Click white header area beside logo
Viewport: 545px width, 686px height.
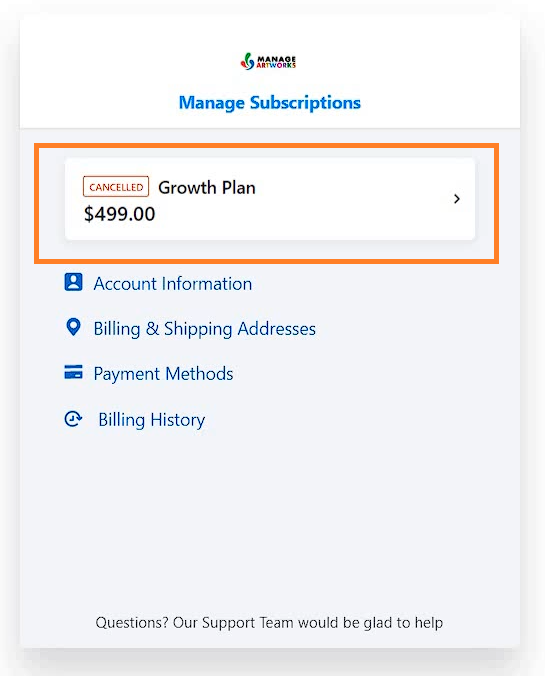tap(394, 61)
